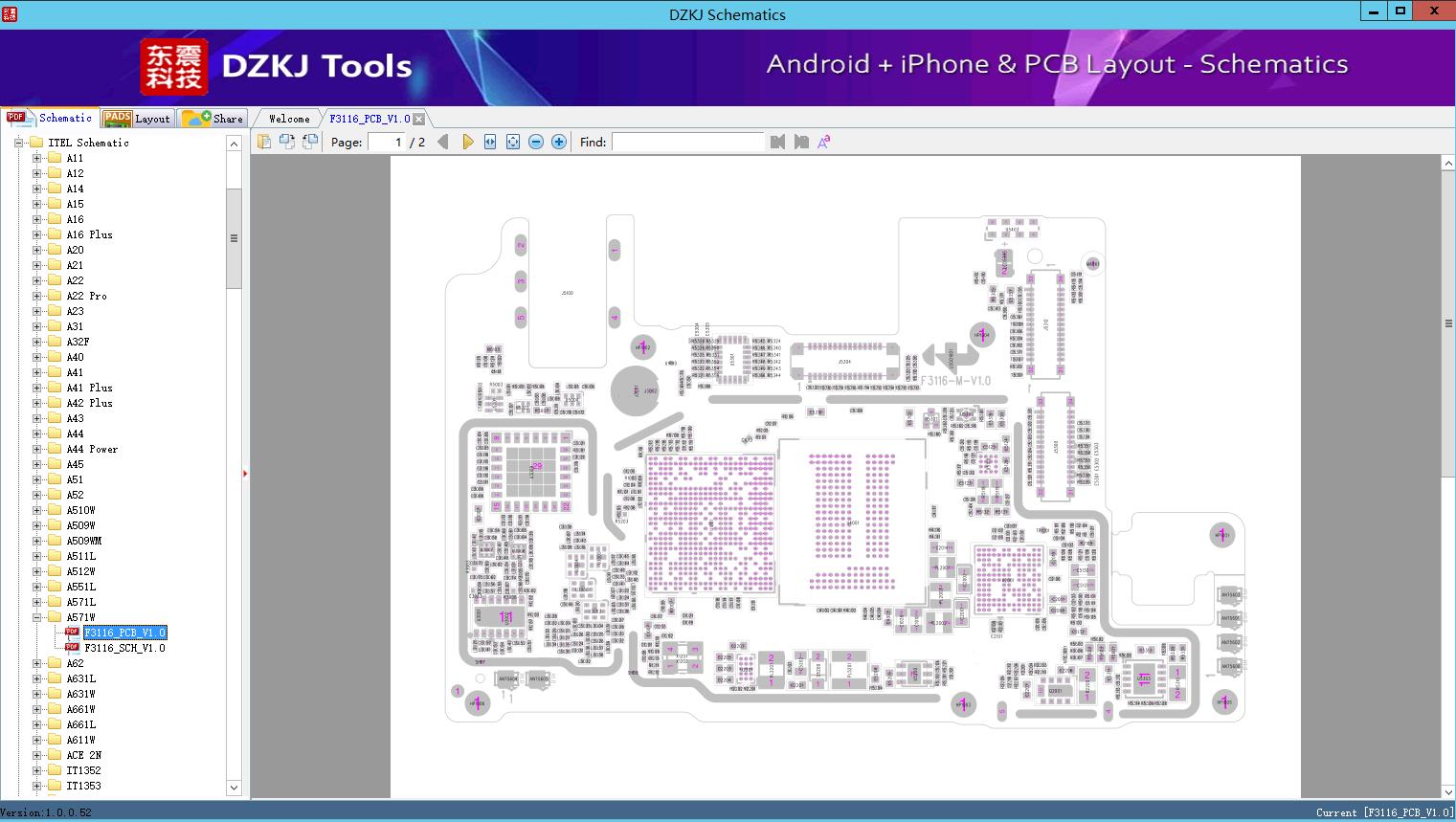Click the tree panel scroll up arrow
The height and width of the screenshot is (822, 1456).
click(234, 144)
